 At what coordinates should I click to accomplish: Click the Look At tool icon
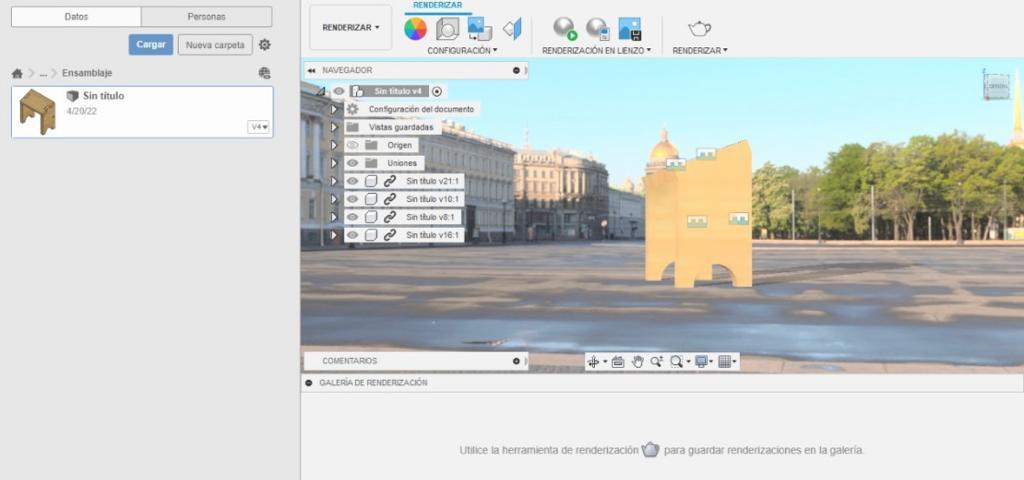point(618,362)
